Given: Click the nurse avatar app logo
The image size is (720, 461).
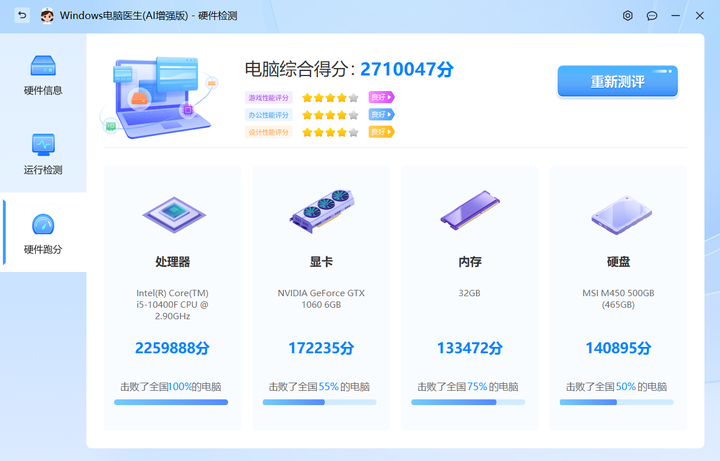Looking at the screenshot, I should [x=47, y=16].
